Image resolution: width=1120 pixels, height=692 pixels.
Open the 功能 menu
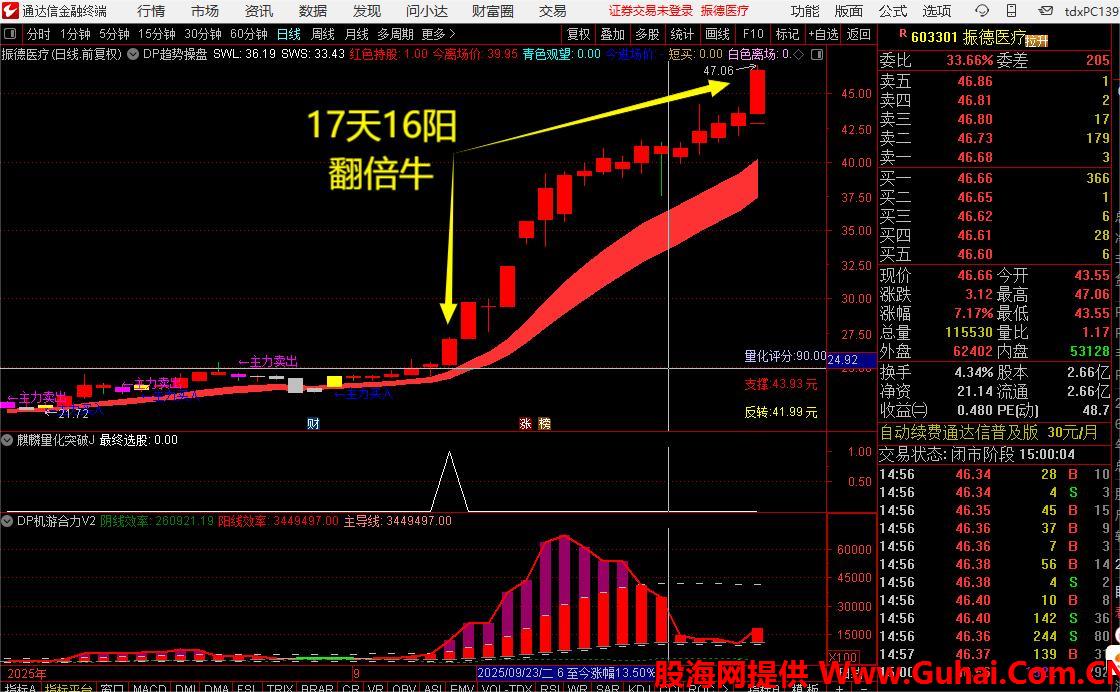point(805,11)
